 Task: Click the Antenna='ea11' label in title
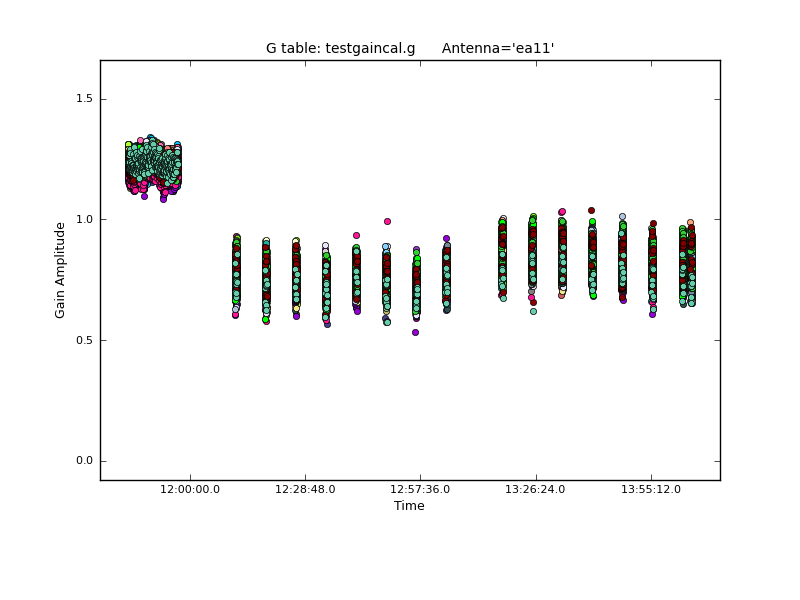click(497, 48)
